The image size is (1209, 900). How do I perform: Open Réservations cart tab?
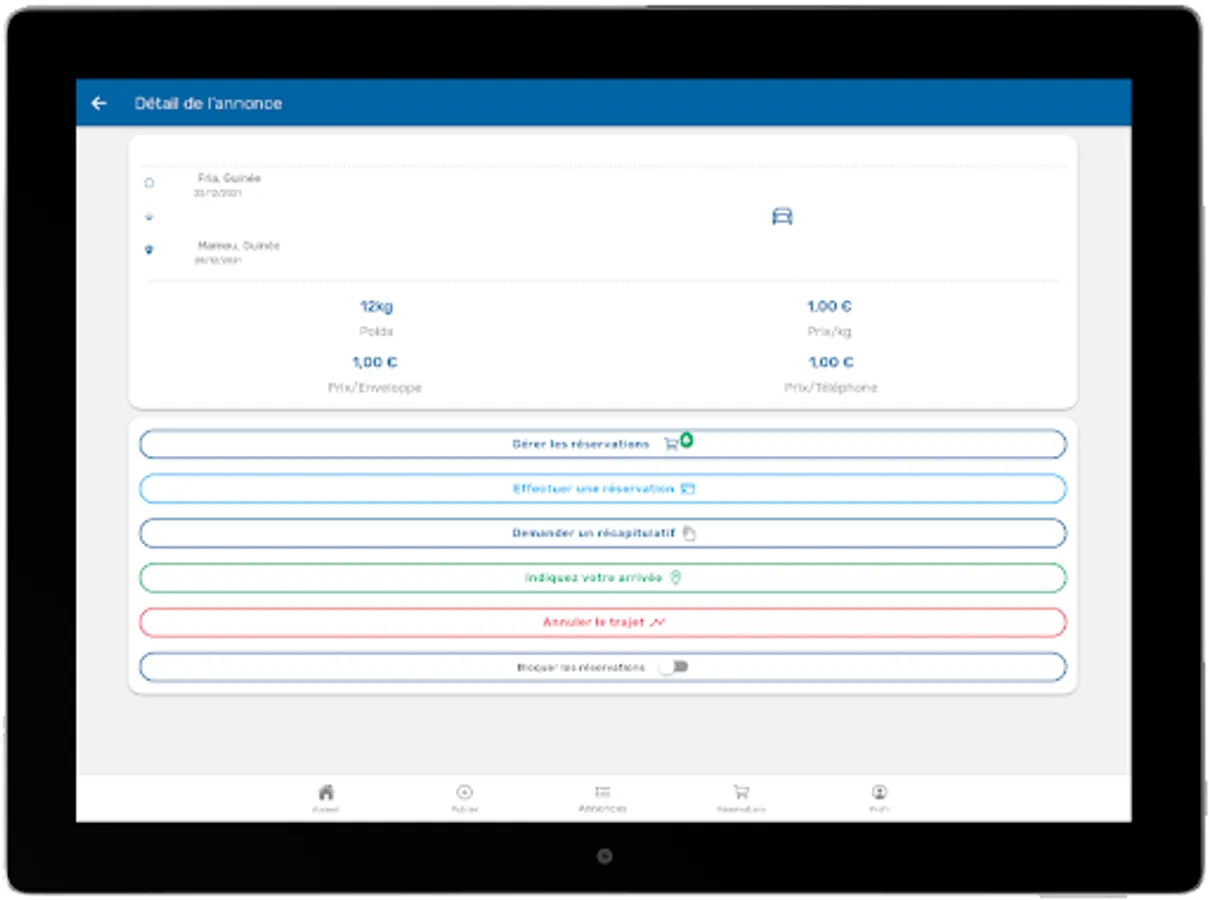click(x=741, y=792)
